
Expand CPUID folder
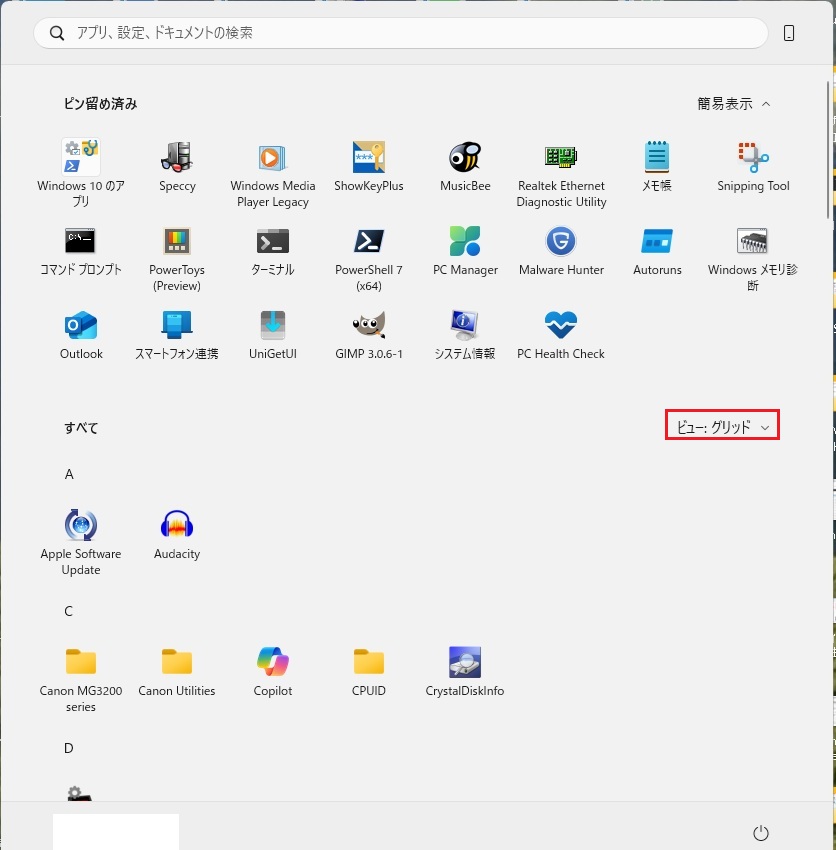tap(369, 671)
